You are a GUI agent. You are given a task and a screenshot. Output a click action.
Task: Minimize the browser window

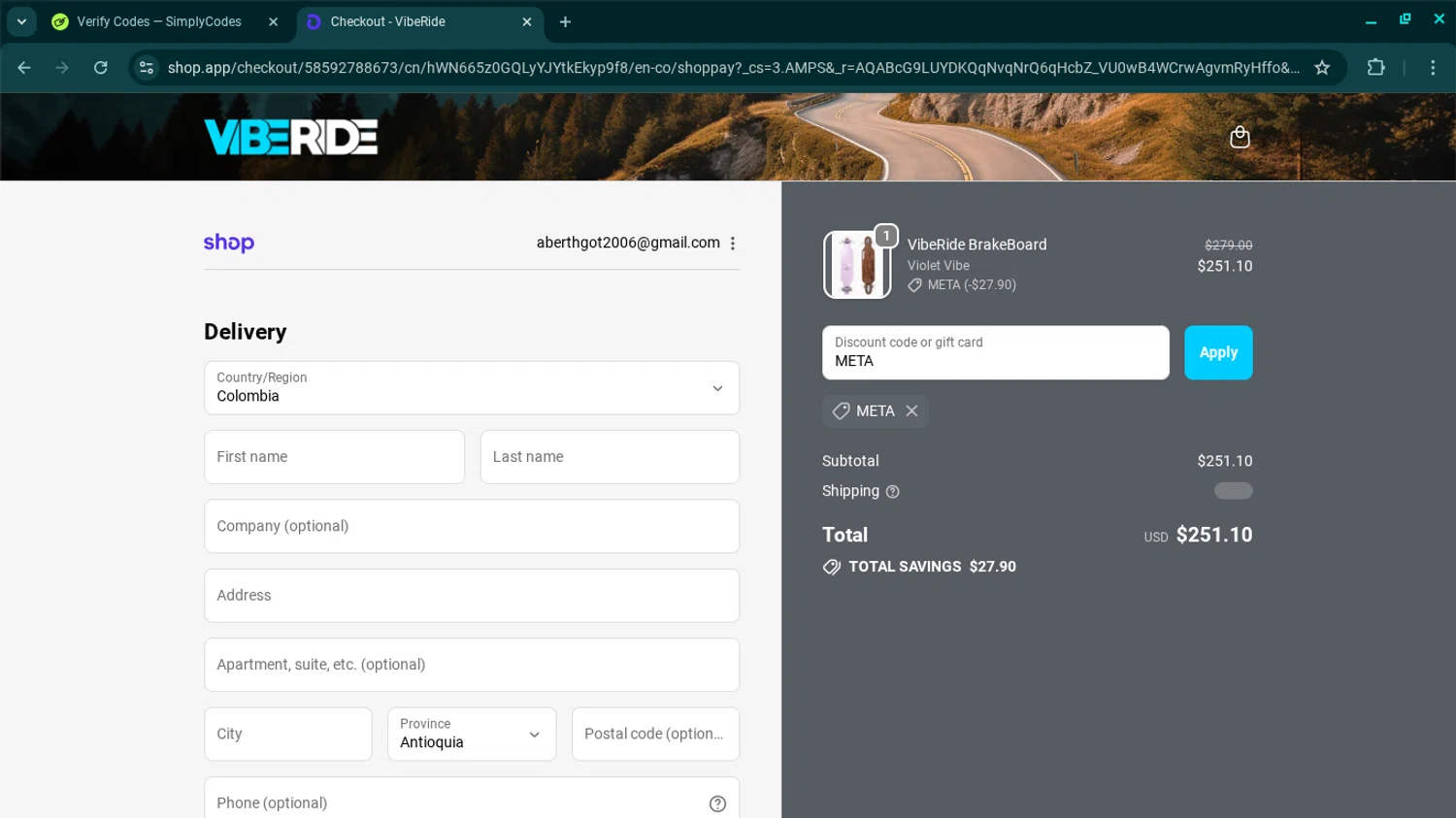click(1371, 20)
